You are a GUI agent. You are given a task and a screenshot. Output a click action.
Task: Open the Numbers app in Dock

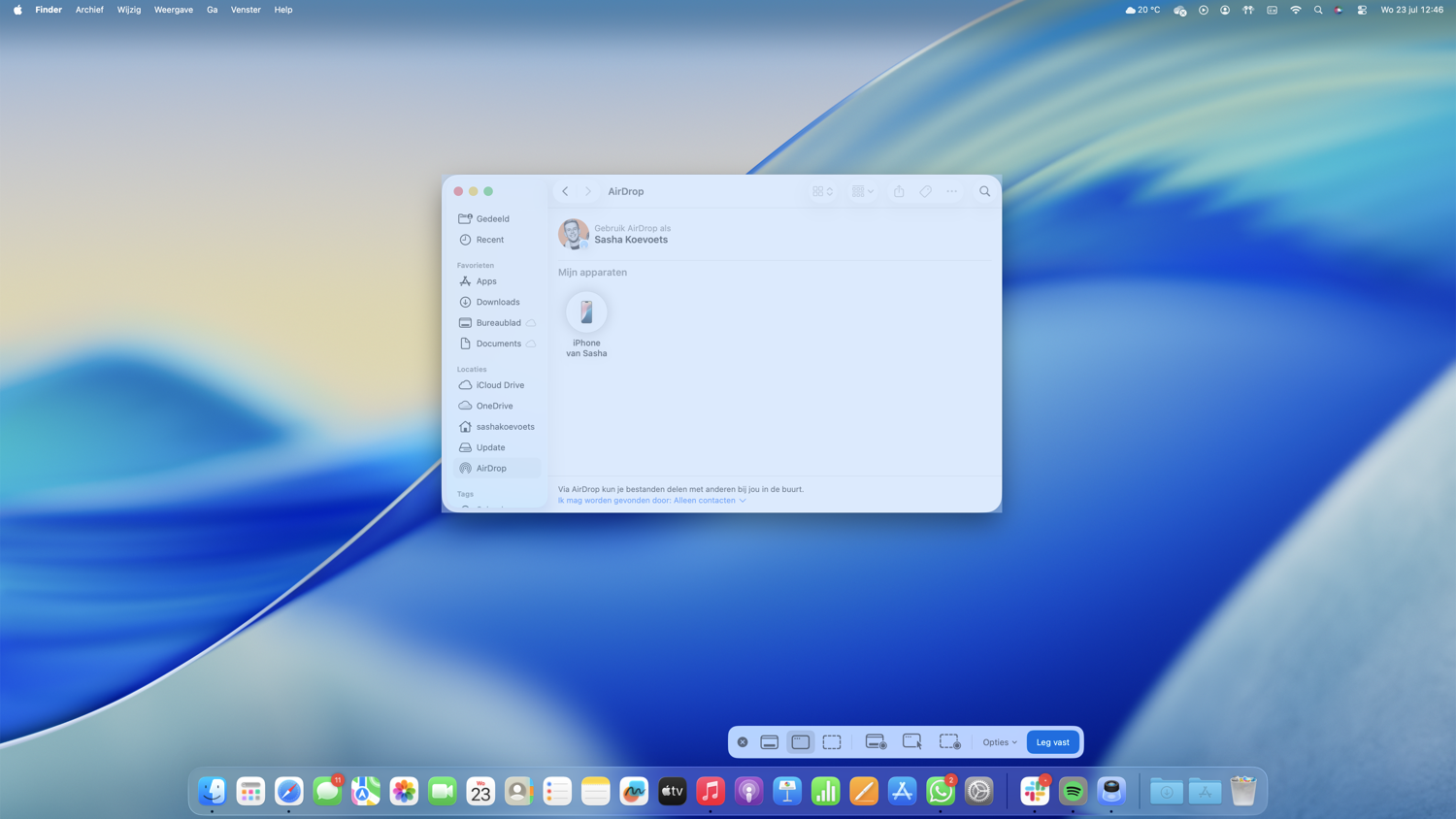[825, 791]
